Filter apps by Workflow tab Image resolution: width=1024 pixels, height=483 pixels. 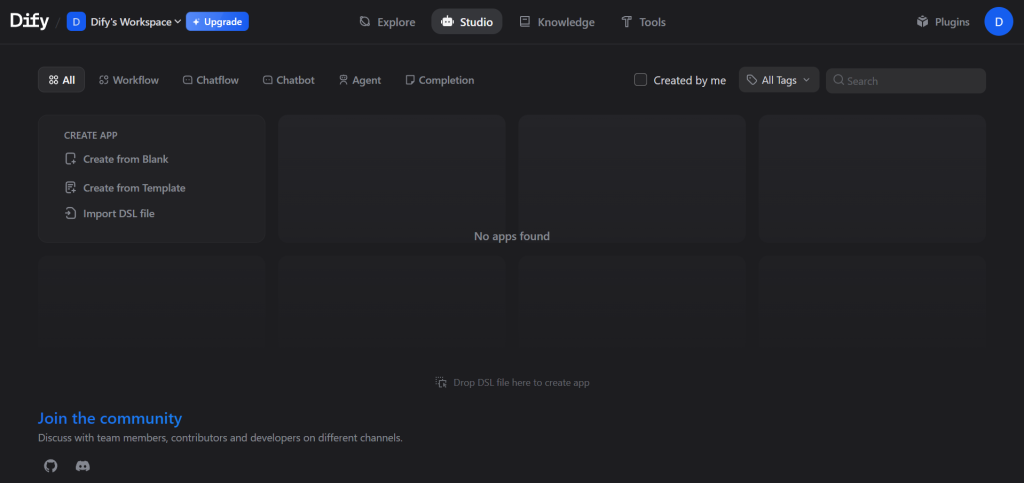129,80
